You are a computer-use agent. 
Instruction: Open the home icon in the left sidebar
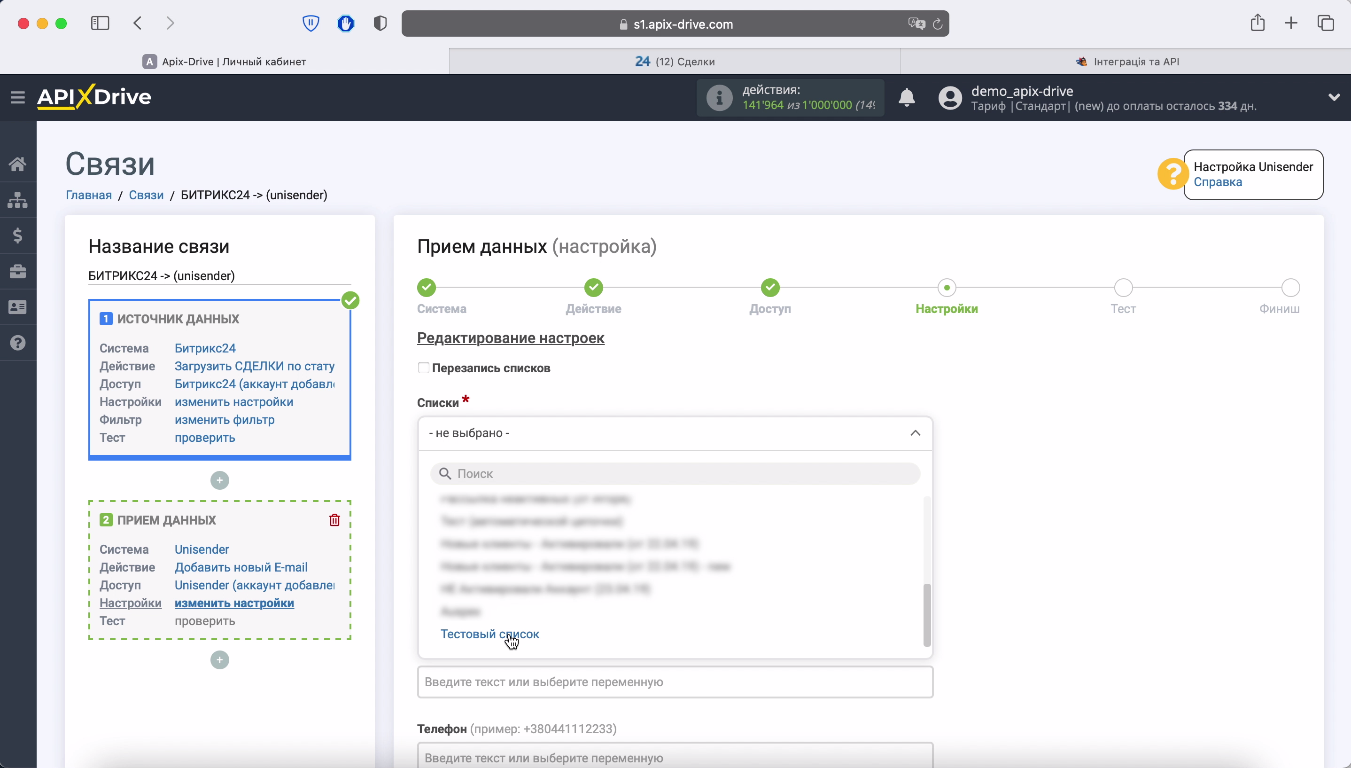pyautogui.click(x=17, y=164)
